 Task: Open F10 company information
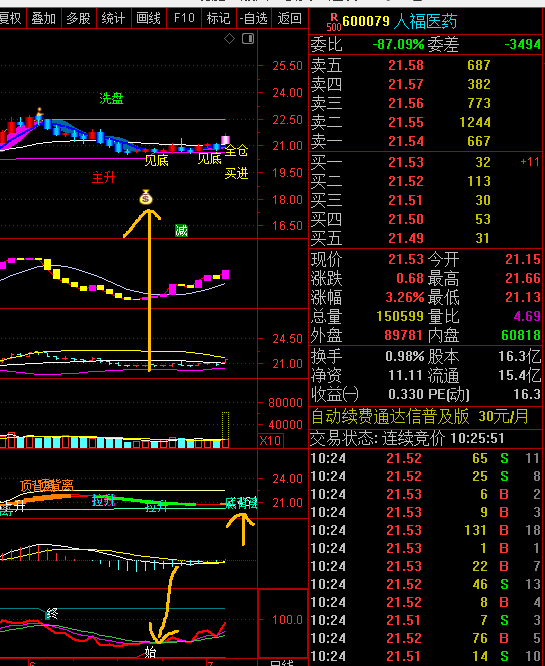(x=184, y=18)
